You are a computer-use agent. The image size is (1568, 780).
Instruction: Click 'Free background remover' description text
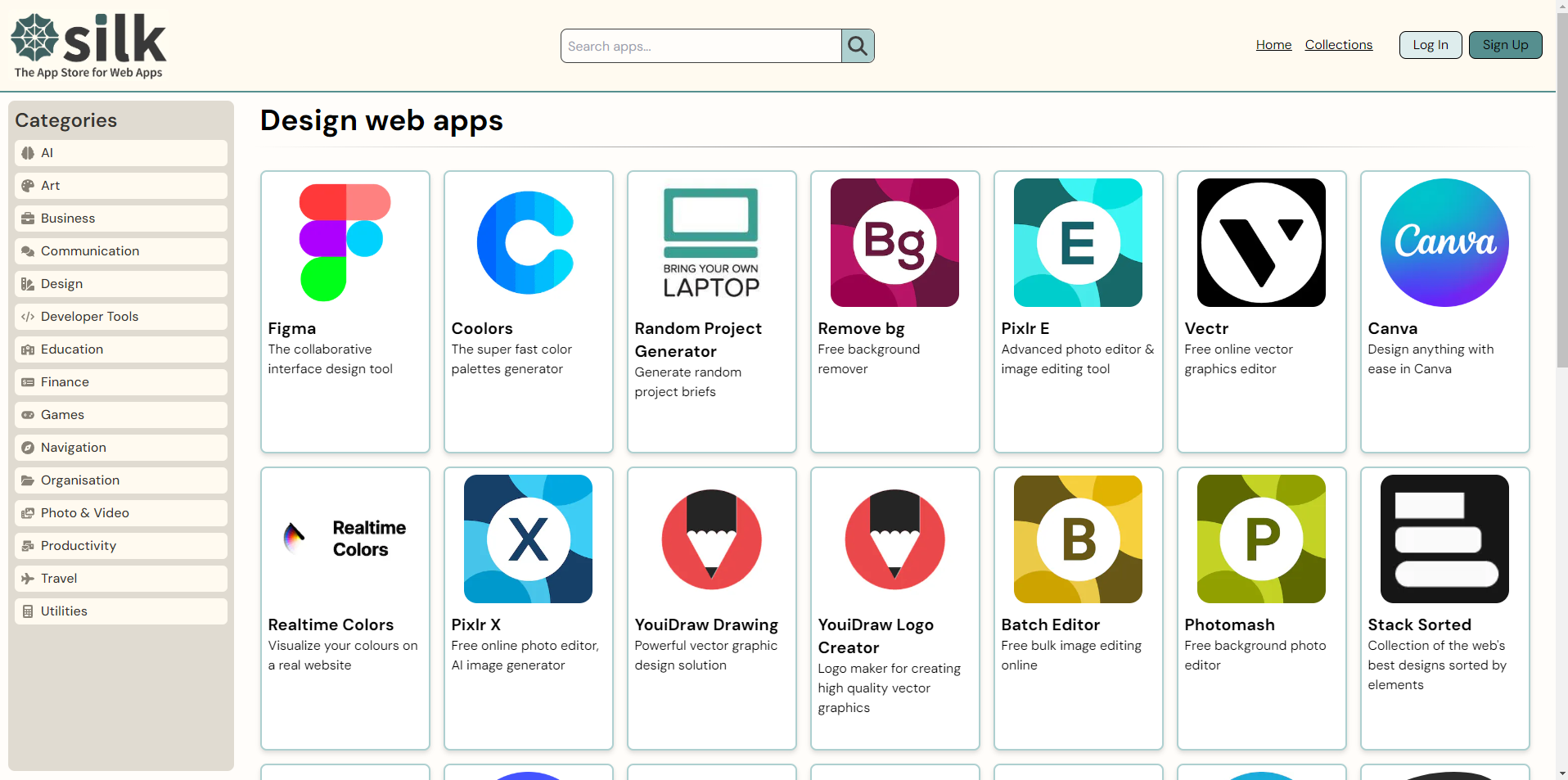[869, 359]
